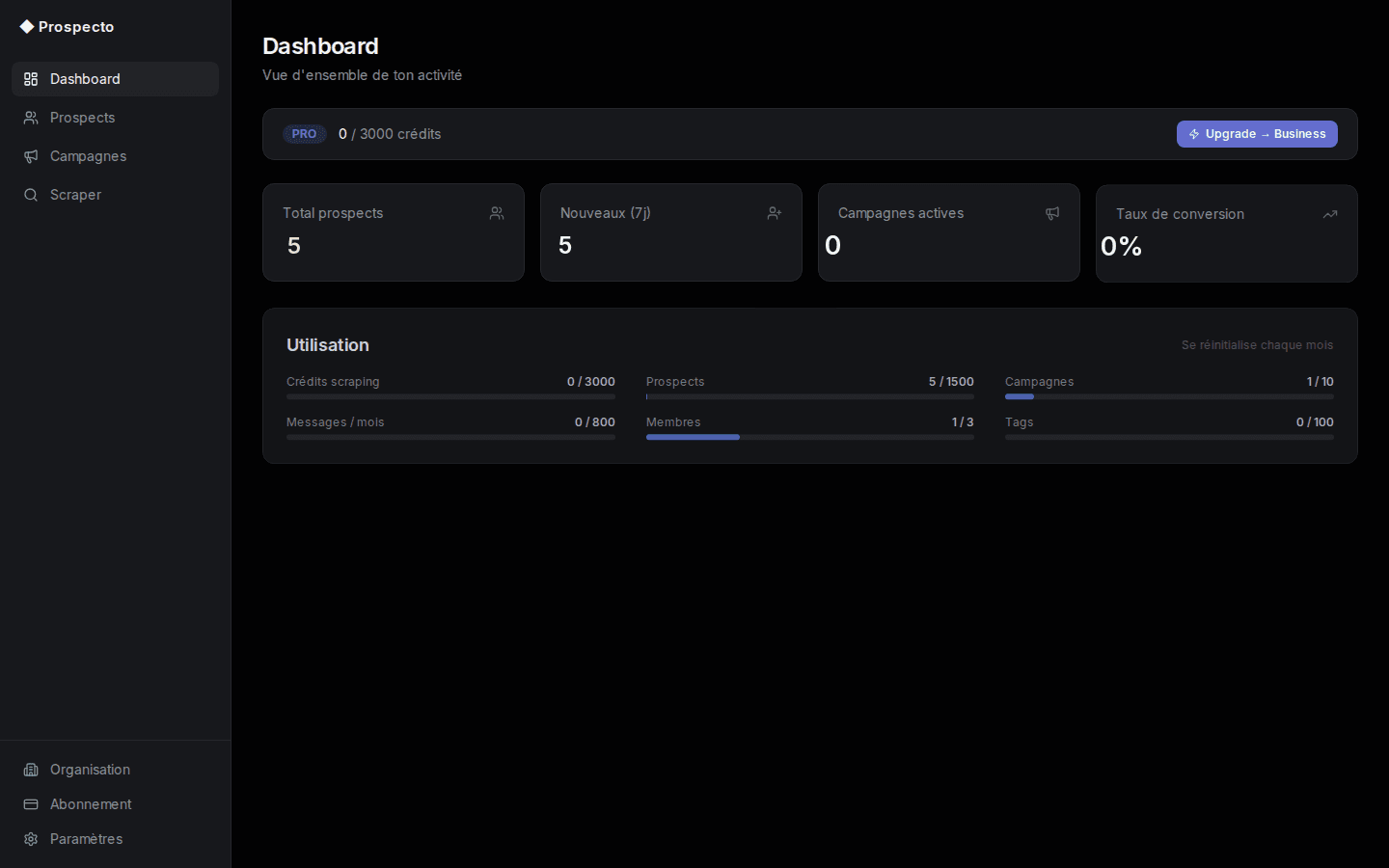The image size is (1389, 868).
Task: Click the '0 / 800' messages value
Action: [595, 422]
